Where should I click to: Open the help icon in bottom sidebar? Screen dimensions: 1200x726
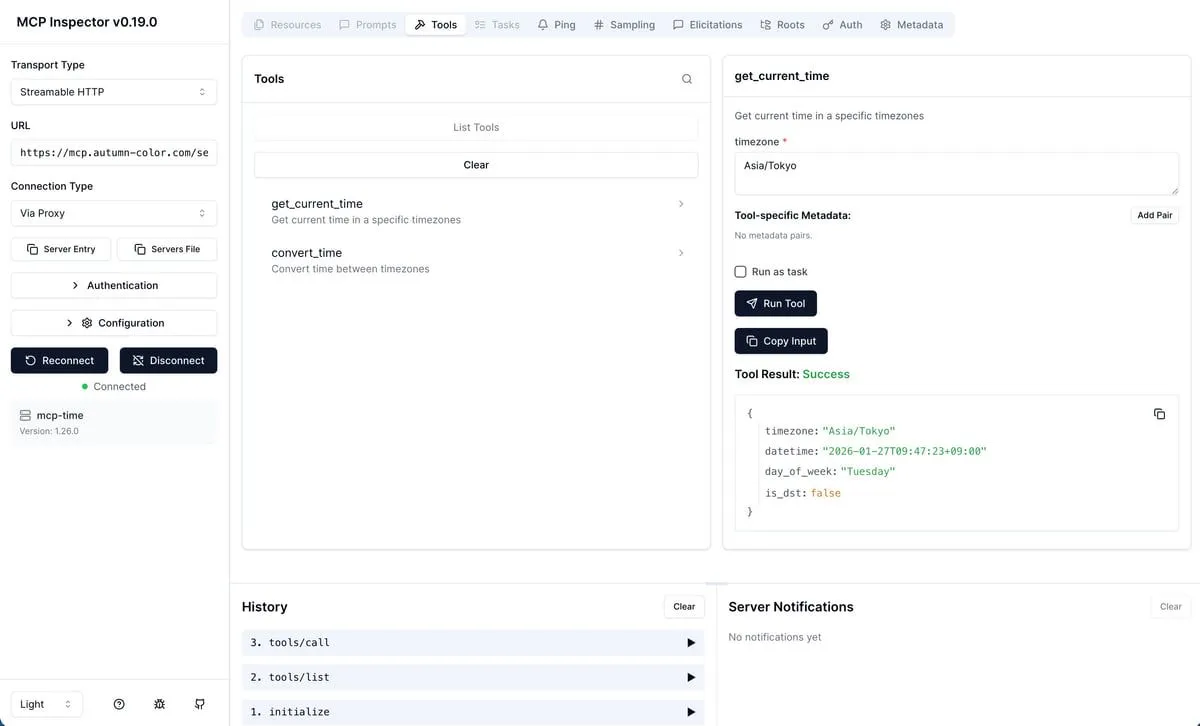point(119,704)
